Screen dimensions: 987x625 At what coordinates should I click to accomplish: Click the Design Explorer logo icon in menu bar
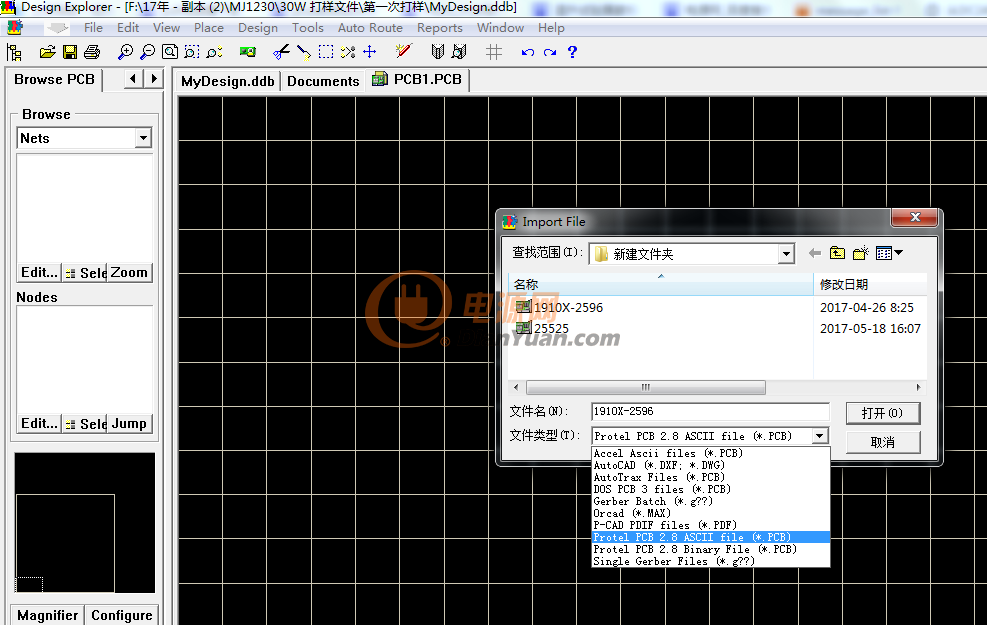(14, 28)
